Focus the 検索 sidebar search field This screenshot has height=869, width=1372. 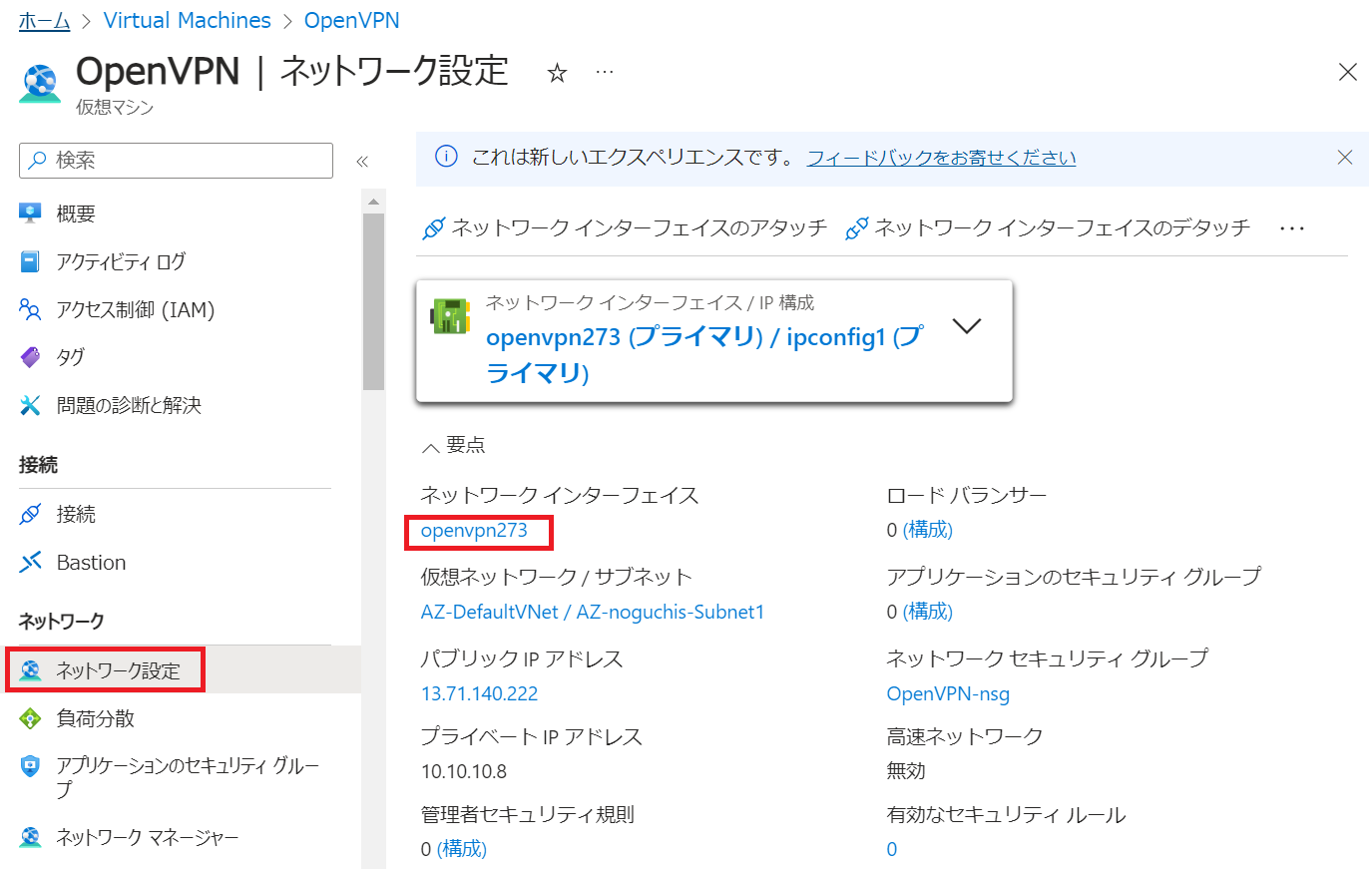(176, 160)
